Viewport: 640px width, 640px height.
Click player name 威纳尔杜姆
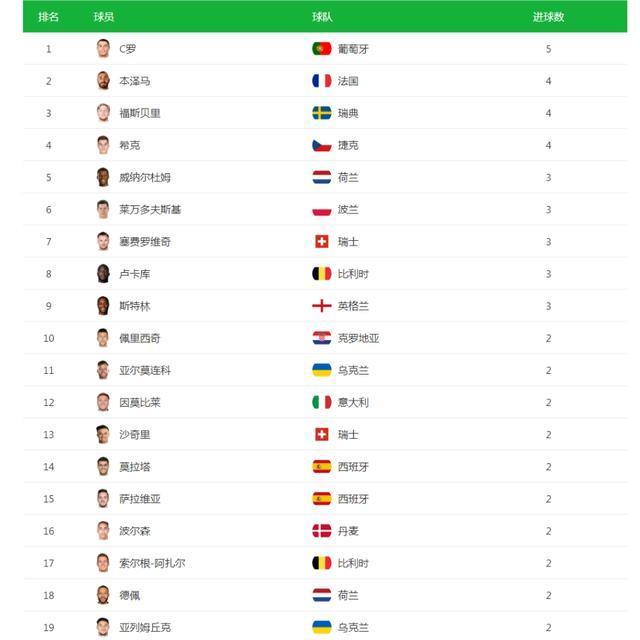click(x=145, y=178)
